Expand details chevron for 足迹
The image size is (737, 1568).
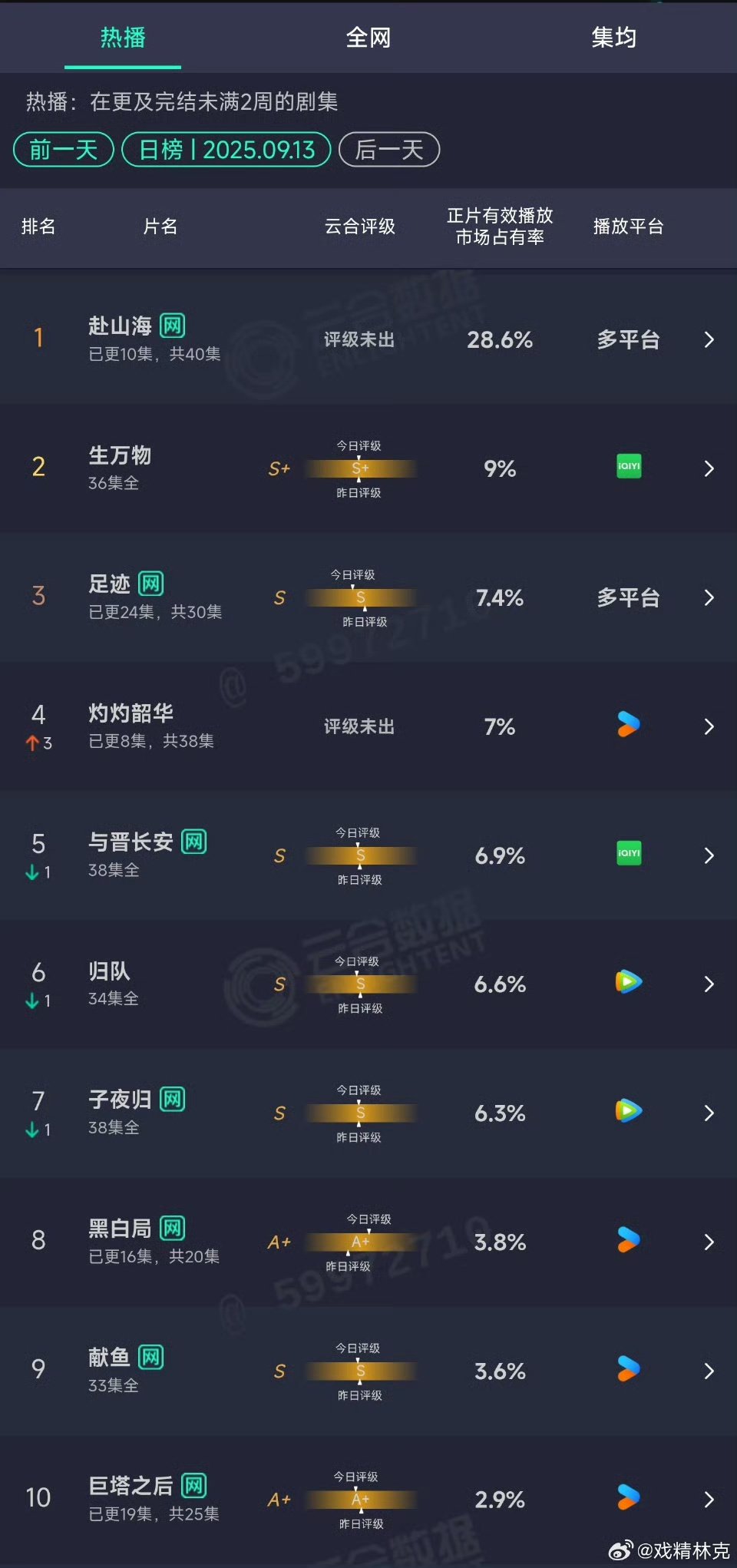[709, 597]
